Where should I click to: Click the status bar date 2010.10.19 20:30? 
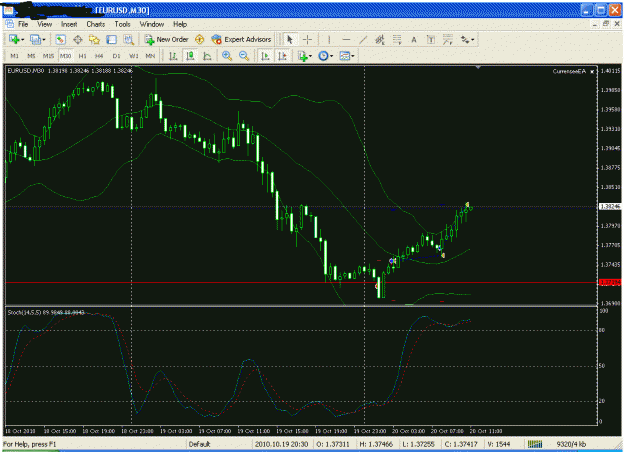281,444
